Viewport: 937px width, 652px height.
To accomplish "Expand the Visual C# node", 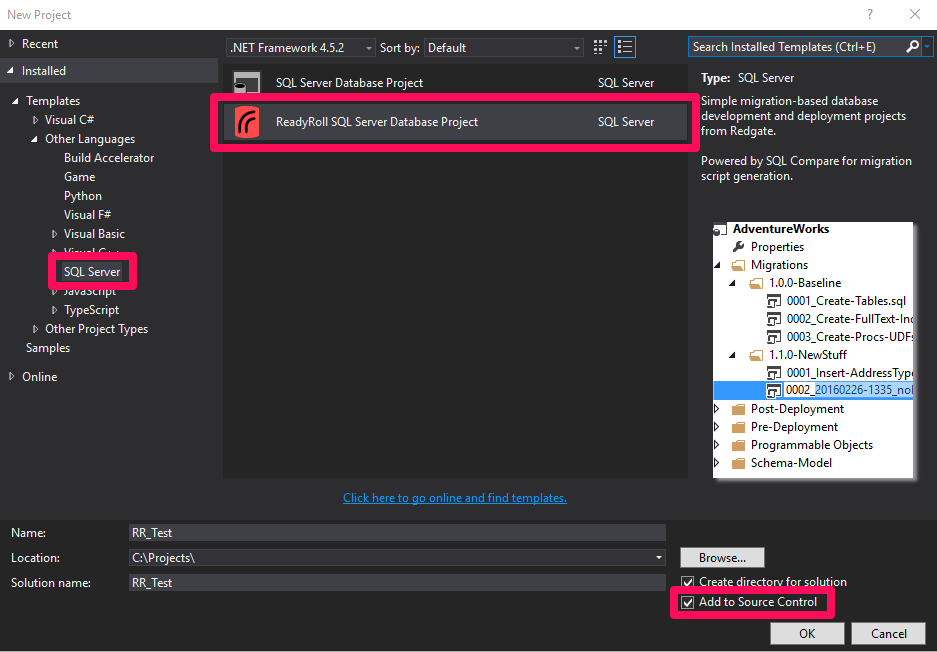I will [35, 120].
